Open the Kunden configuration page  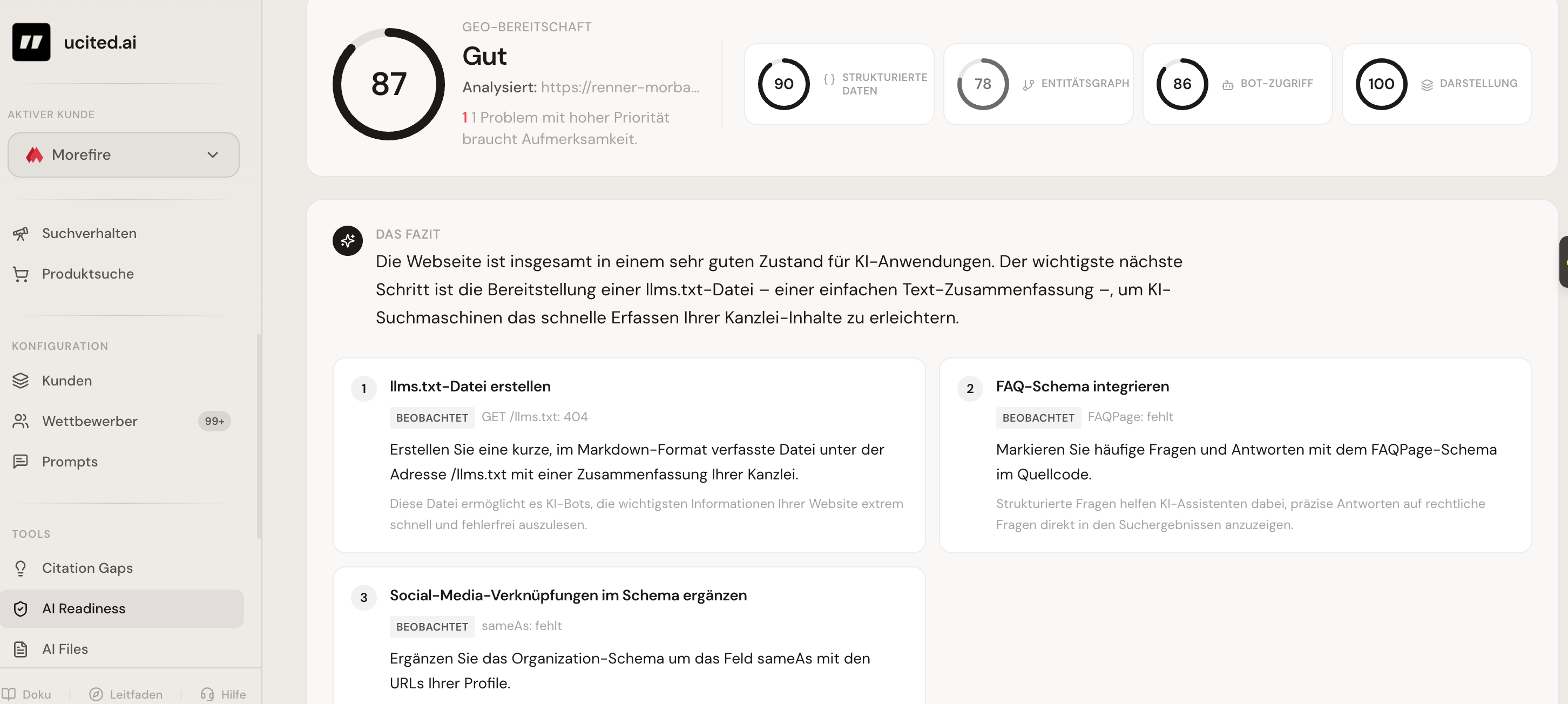pos(121,380)
